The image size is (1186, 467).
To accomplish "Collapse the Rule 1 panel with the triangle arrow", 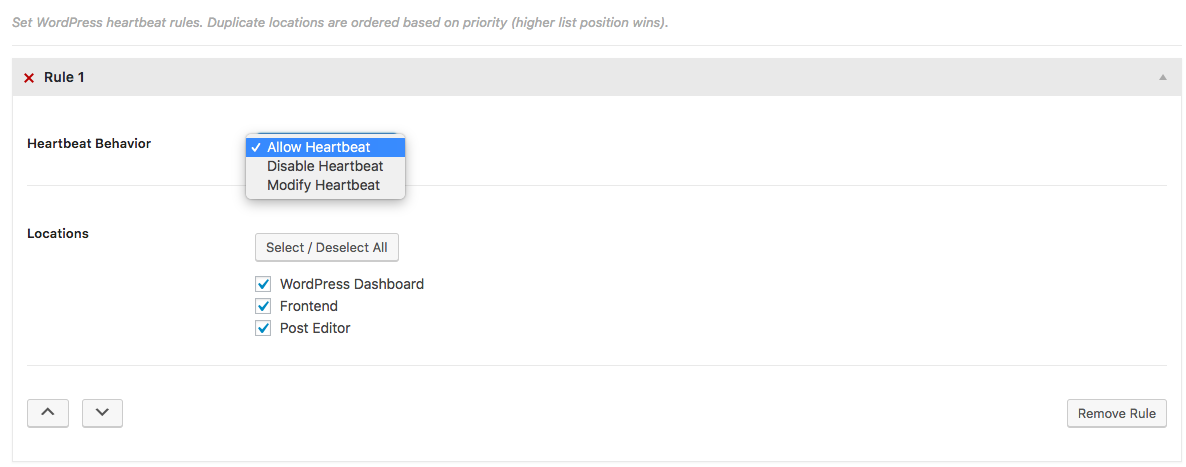I will pos(1162,77).
